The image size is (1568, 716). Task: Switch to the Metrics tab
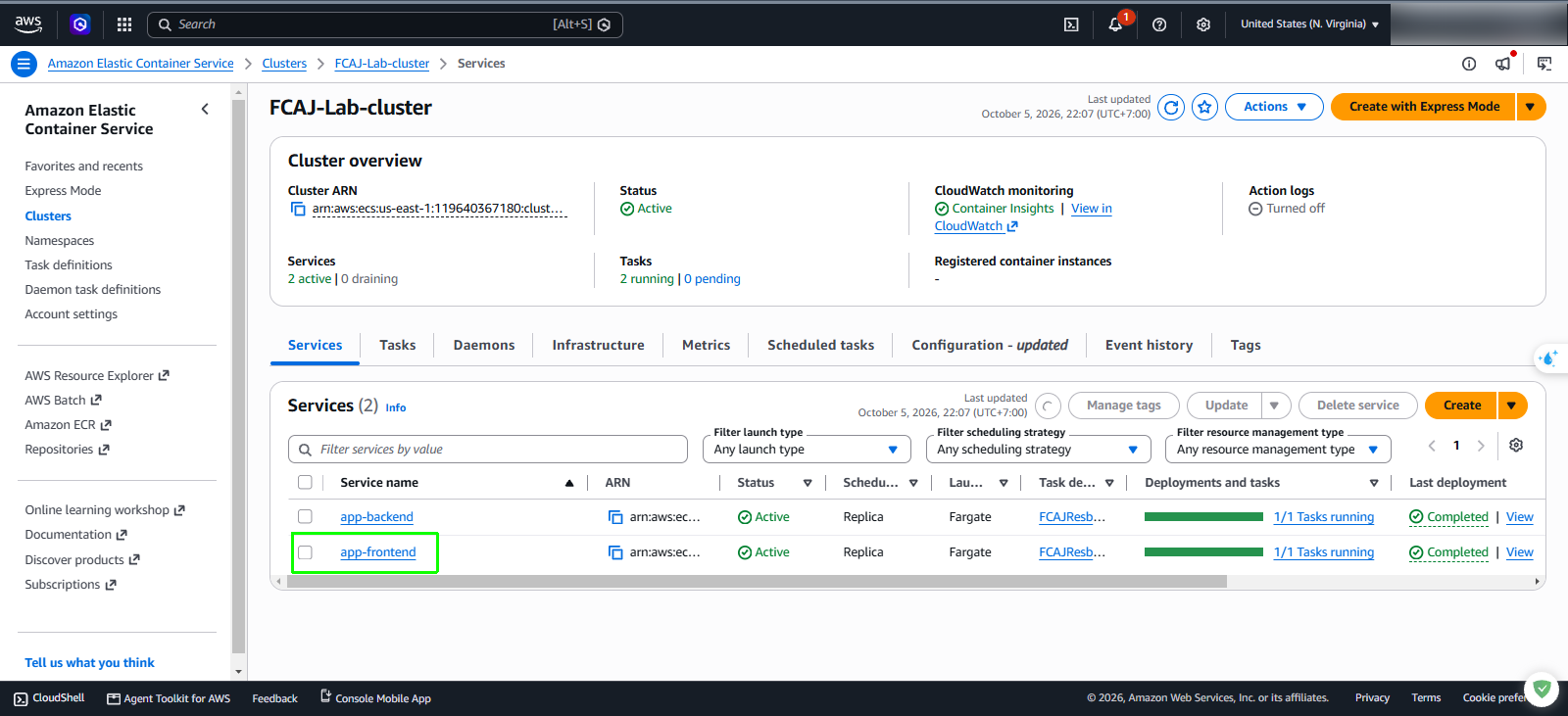tap(706, 345)
